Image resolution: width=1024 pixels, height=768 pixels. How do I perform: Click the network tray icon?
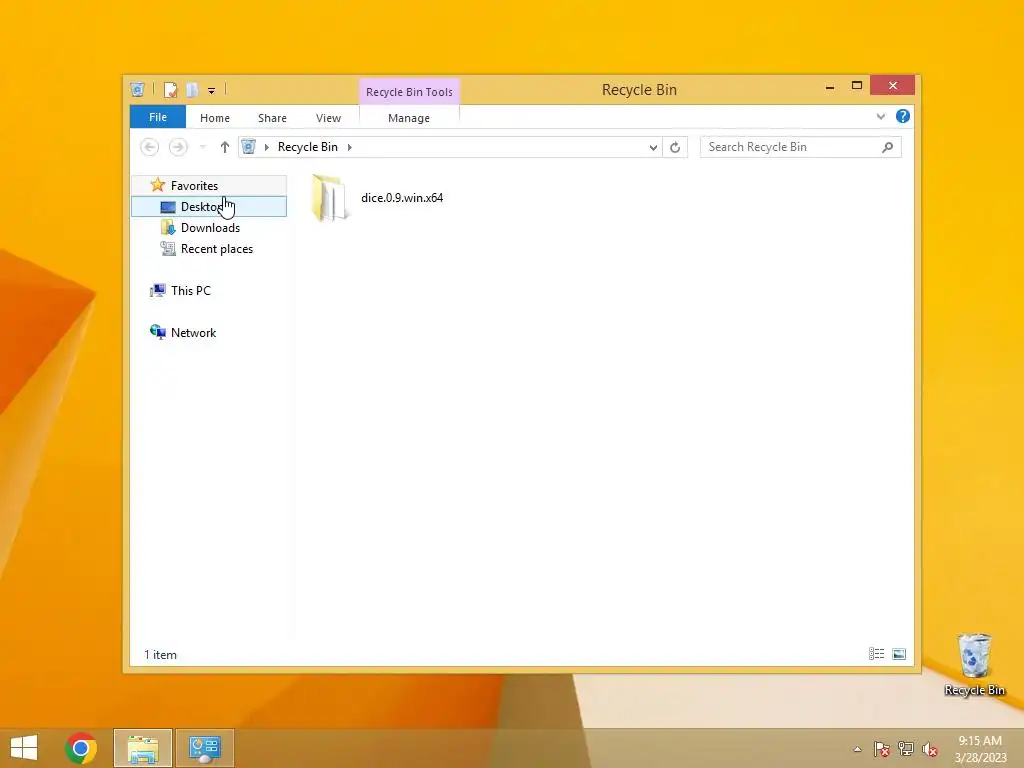coord(906,749)
